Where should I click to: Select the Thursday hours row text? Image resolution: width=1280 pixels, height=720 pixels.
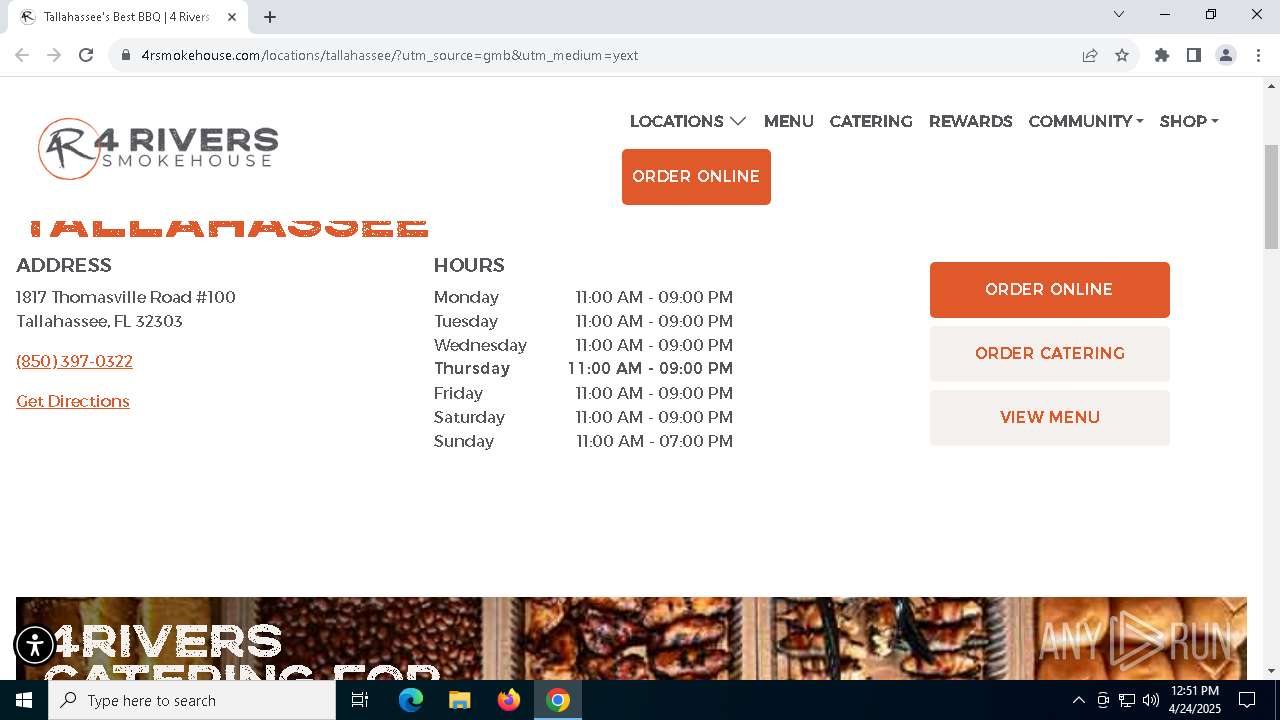(x=583, y=369)
